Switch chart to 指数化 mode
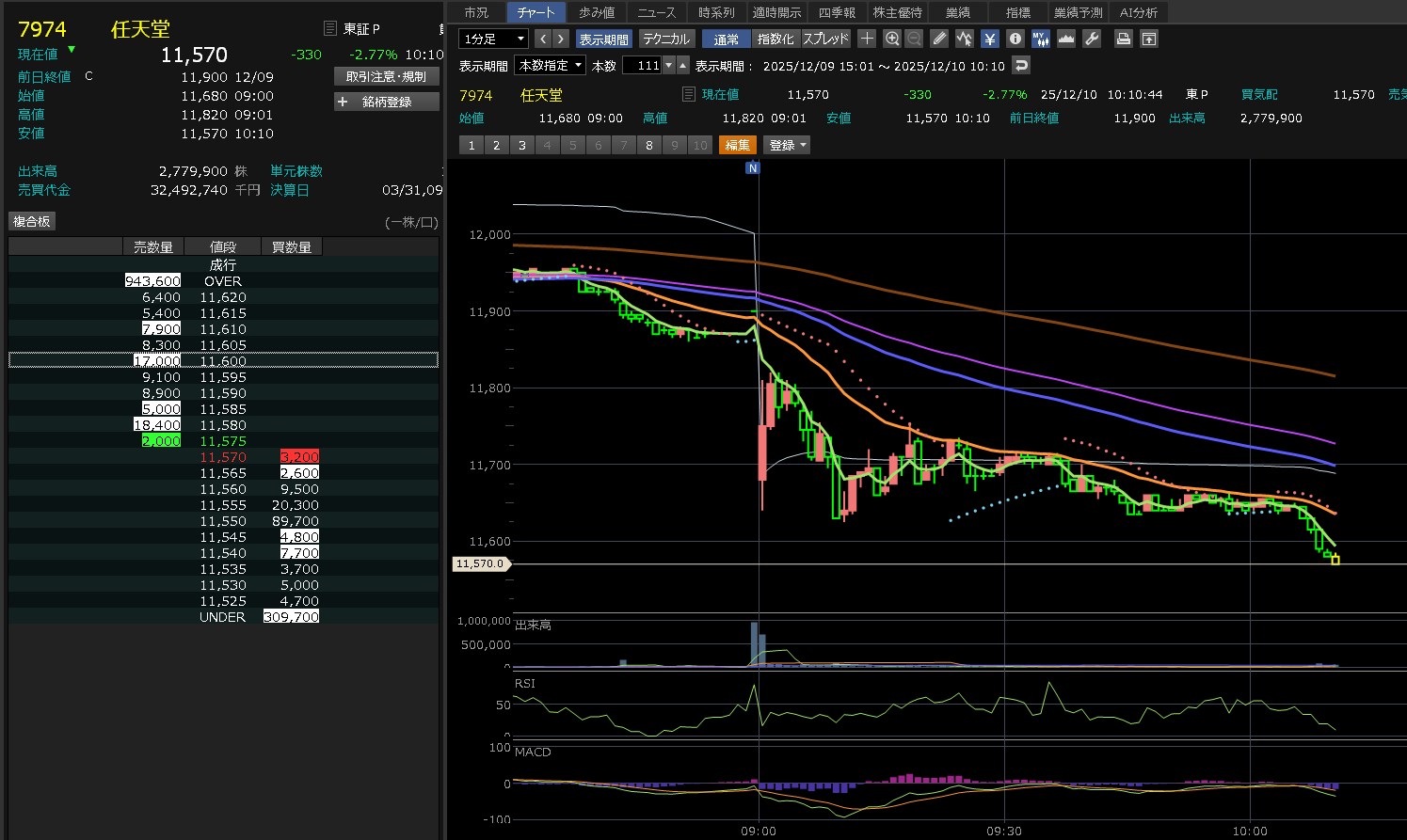This screenshot has width=1407, height=840. pos(775,39)
